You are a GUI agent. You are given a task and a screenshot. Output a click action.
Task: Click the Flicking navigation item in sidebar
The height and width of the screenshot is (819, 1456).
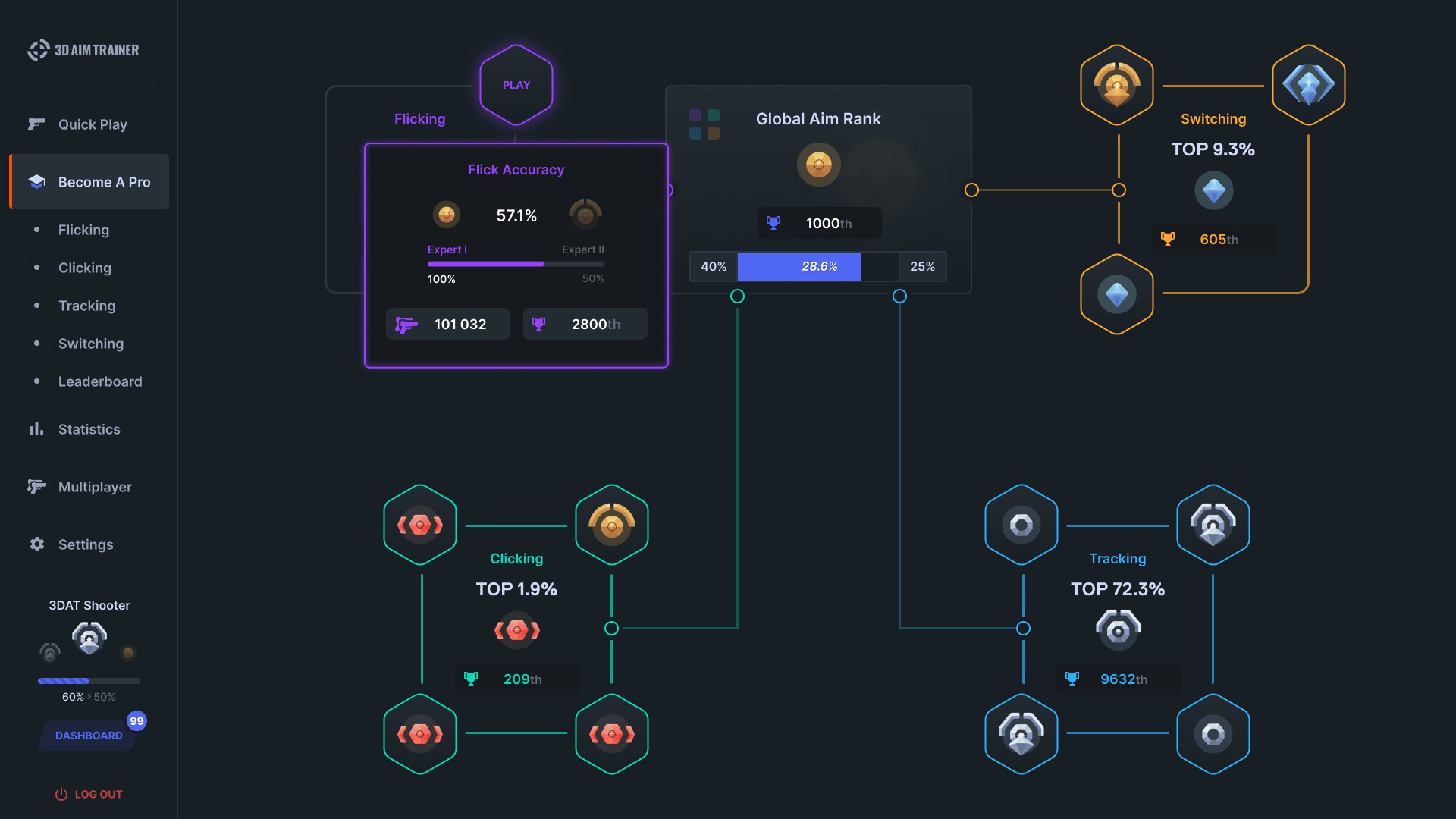tap(81, 229)
